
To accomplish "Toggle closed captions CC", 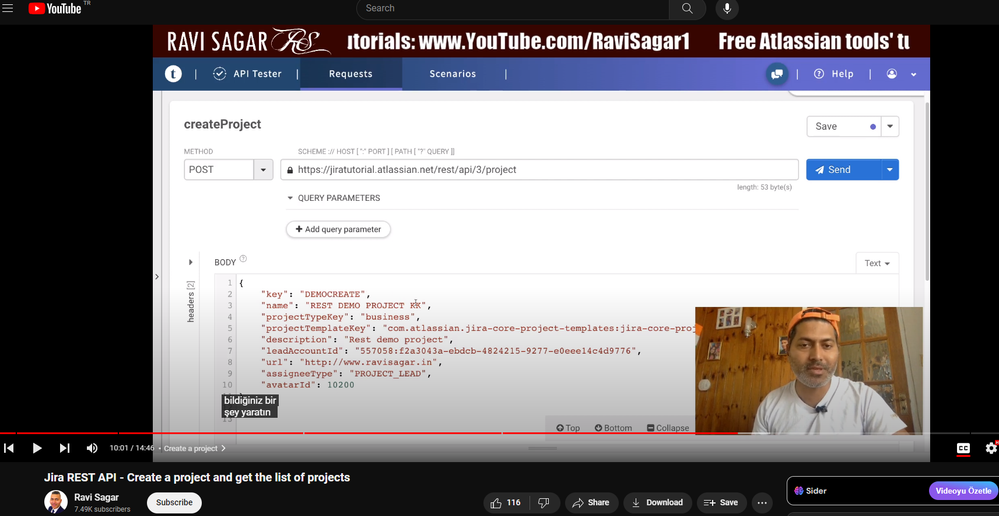I will (963, 448).
